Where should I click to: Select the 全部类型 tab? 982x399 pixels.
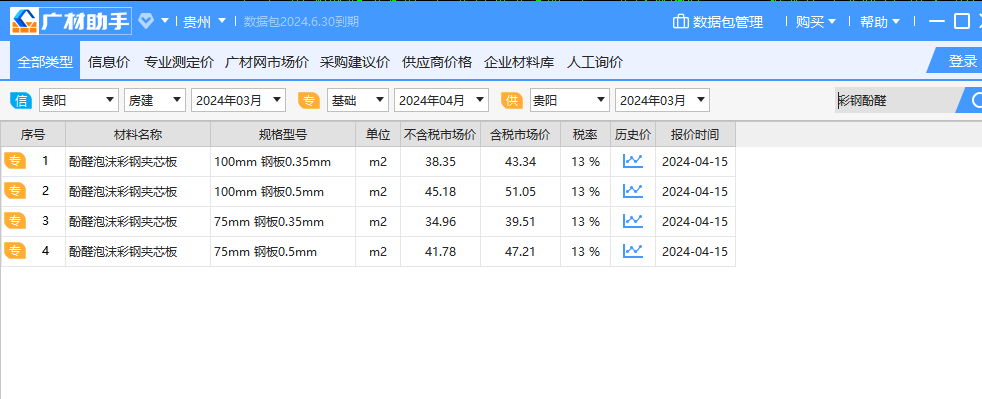pyautogui.click(x=45, y=61)
